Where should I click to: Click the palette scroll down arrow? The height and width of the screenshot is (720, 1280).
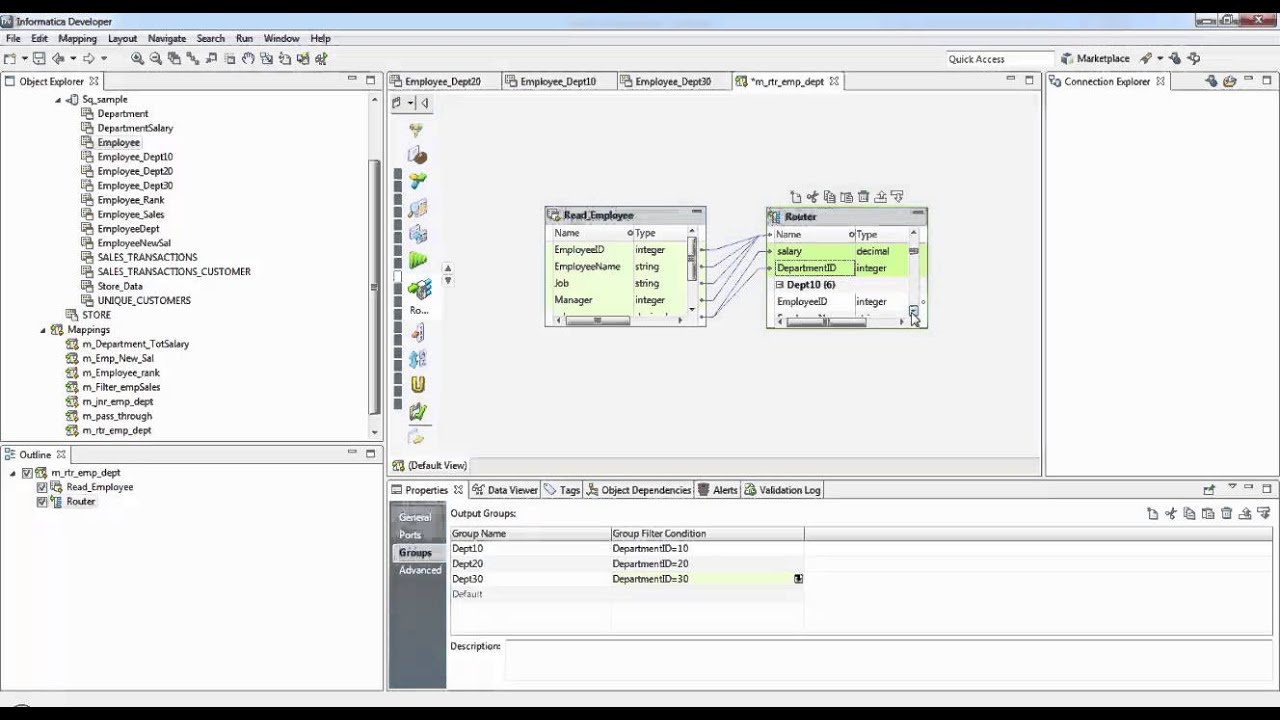pyautogui.click(x=447, y=281)
